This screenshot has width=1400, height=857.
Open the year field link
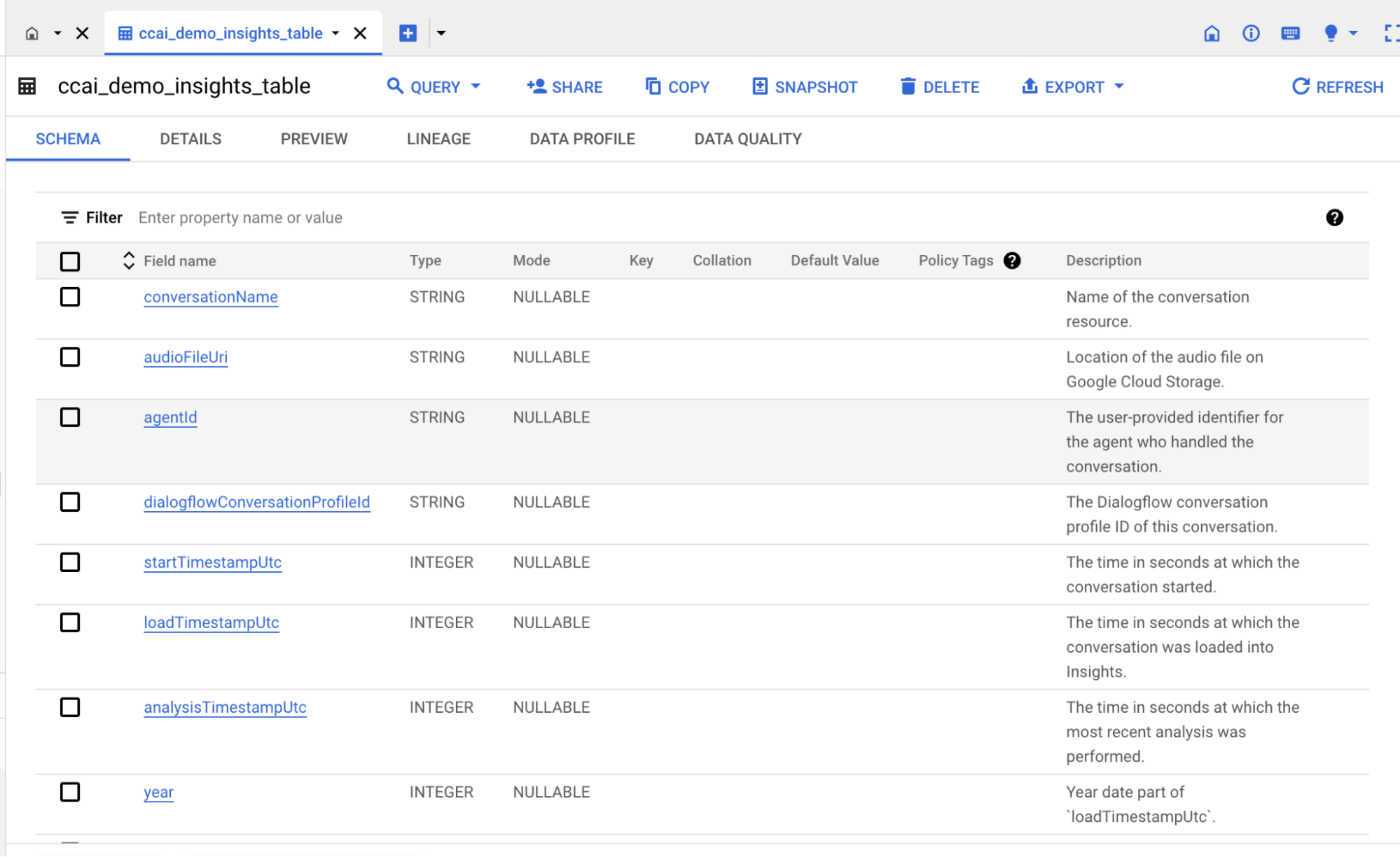[158, 792]
